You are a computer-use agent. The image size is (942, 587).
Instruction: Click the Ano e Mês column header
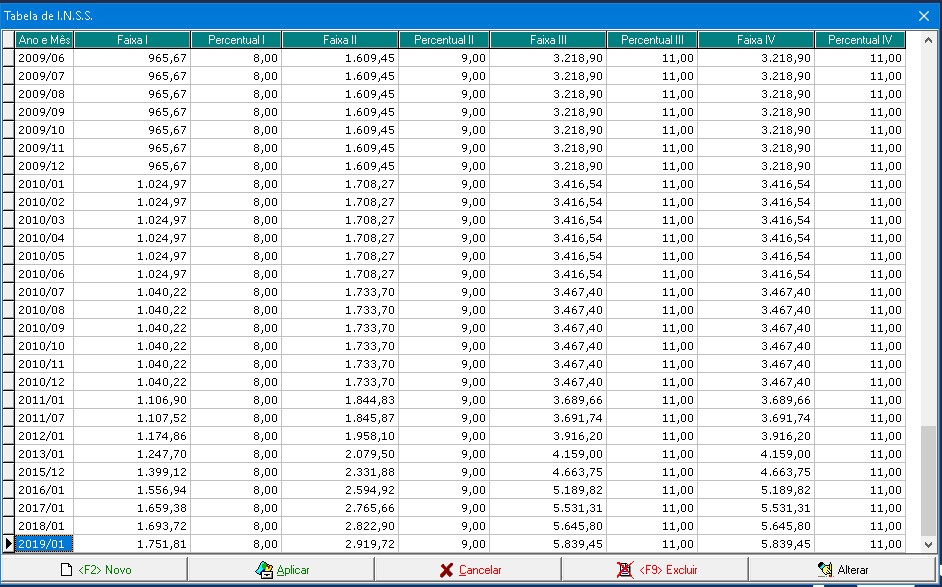point(44,40)
